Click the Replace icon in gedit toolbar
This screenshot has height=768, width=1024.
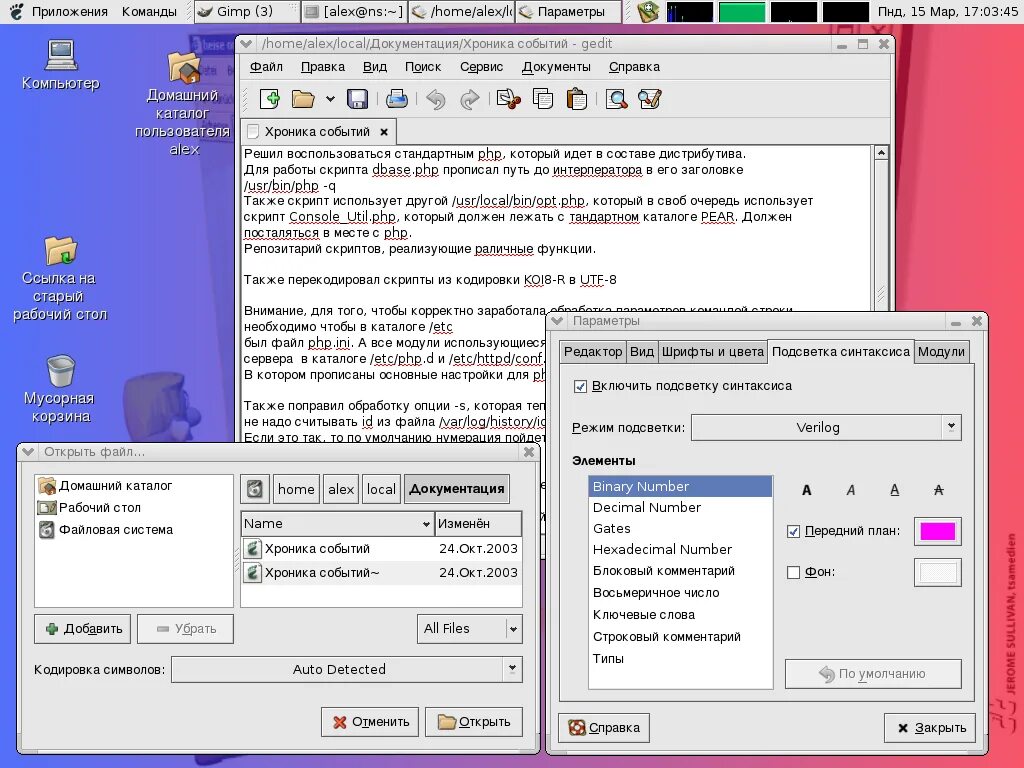click(650, 99)
